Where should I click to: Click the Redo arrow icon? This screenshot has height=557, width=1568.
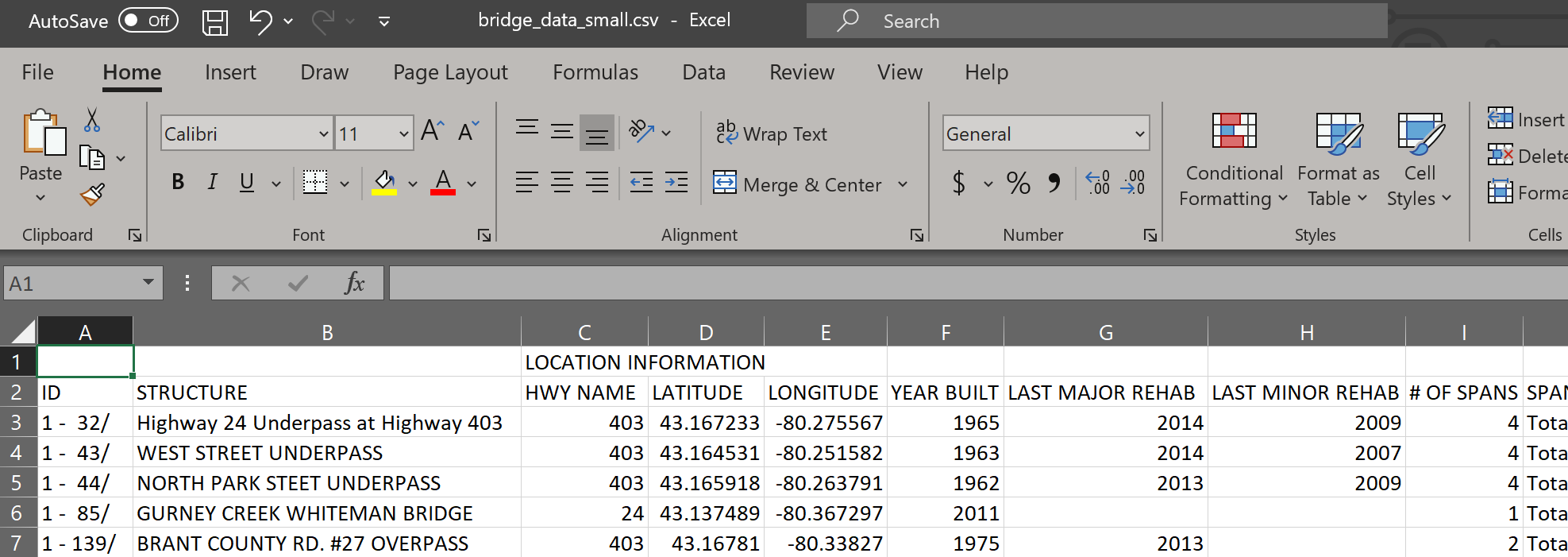(322, 21)
